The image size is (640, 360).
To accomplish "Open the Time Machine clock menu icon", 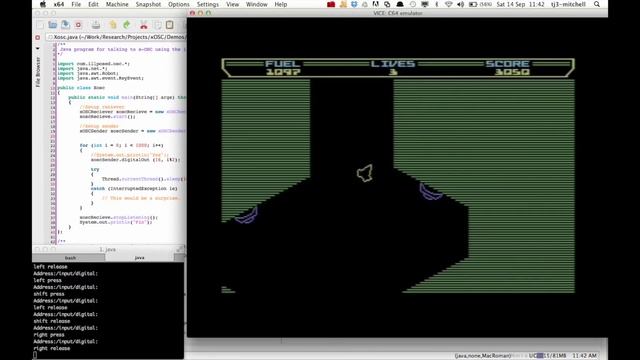I will 413,4.
